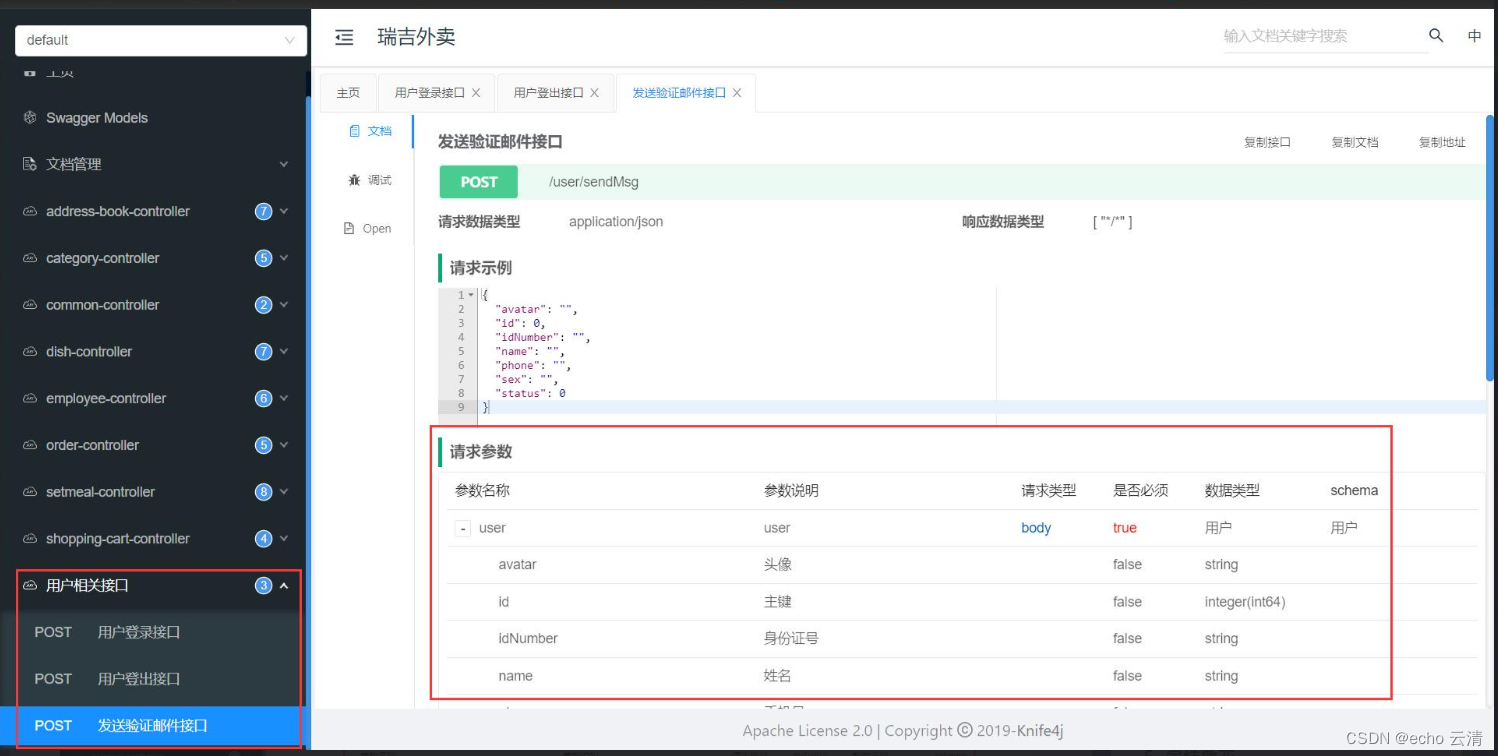Click the cloud icon beside order-controller
This screenshot has height=756, width=1498.
tap(30, 445)
